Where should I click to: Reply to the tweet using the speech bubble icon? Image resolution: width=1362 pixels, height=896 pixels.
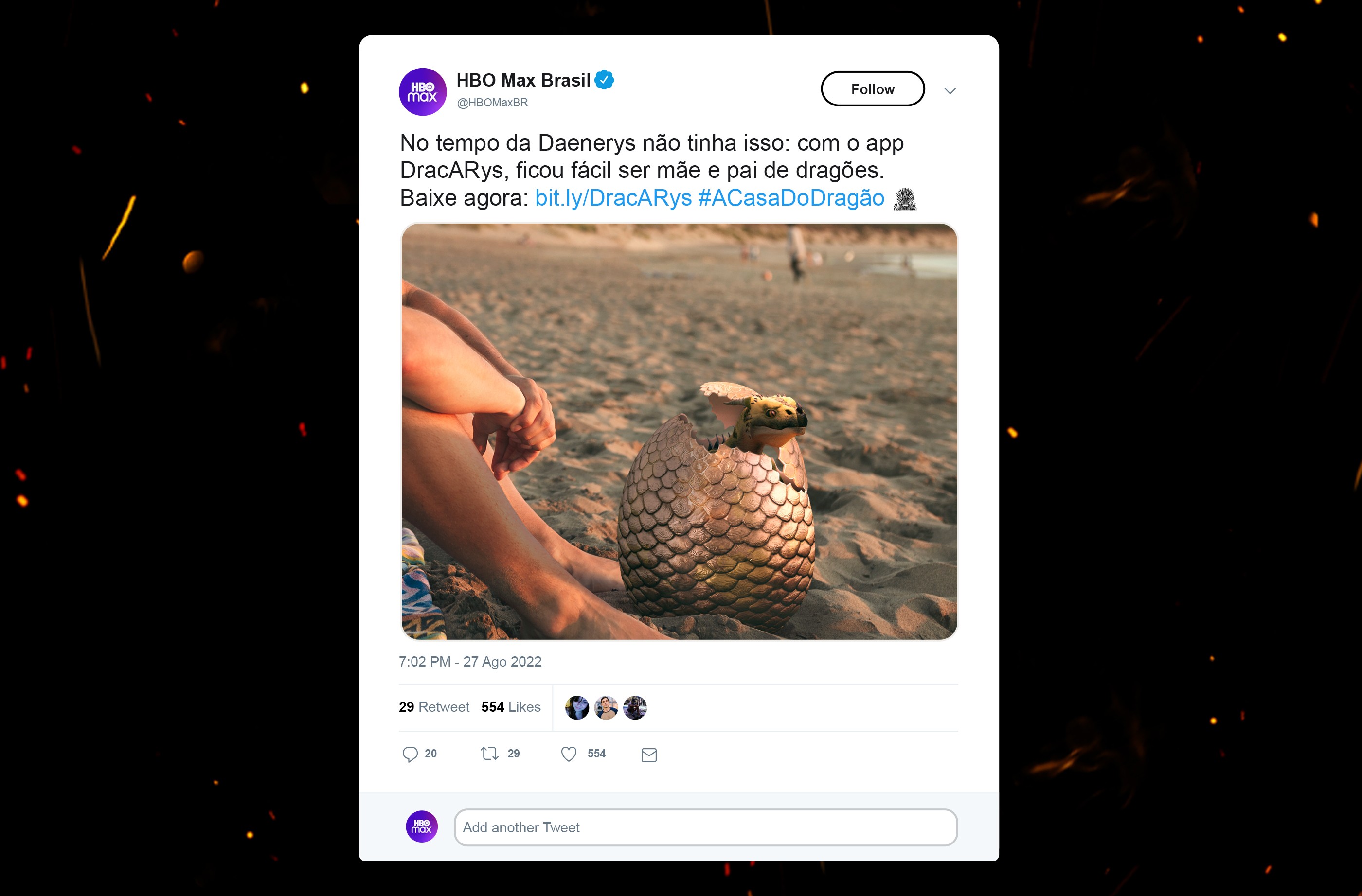(x=411, y=754)
